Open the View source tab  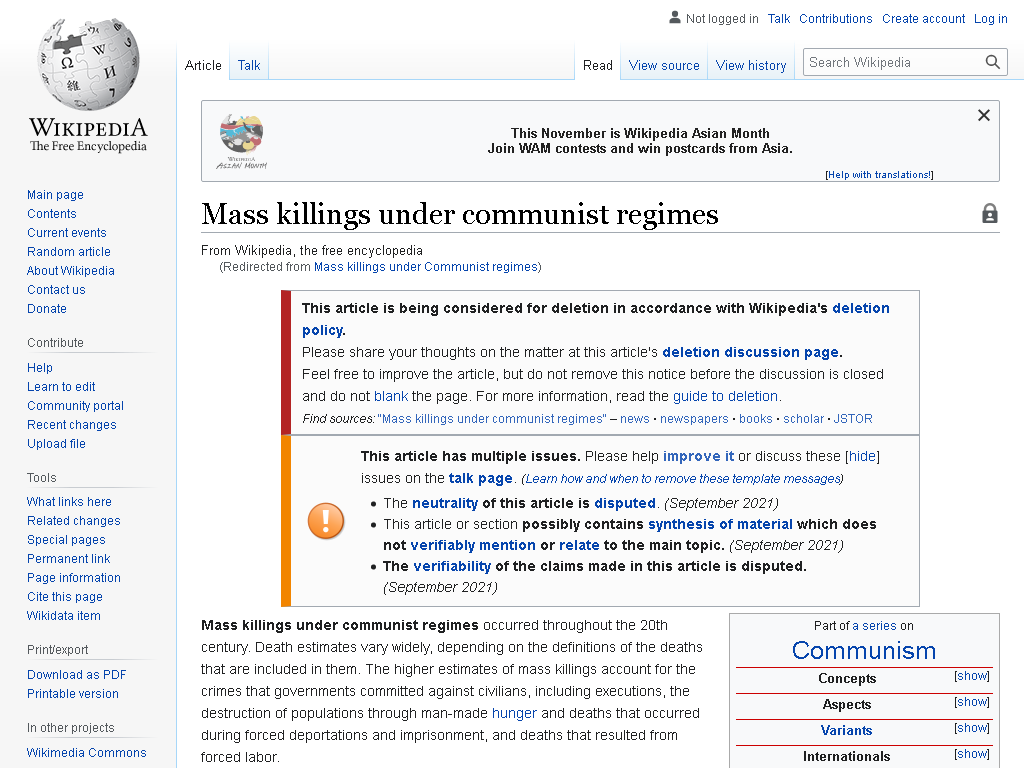(x=664, y=65)
